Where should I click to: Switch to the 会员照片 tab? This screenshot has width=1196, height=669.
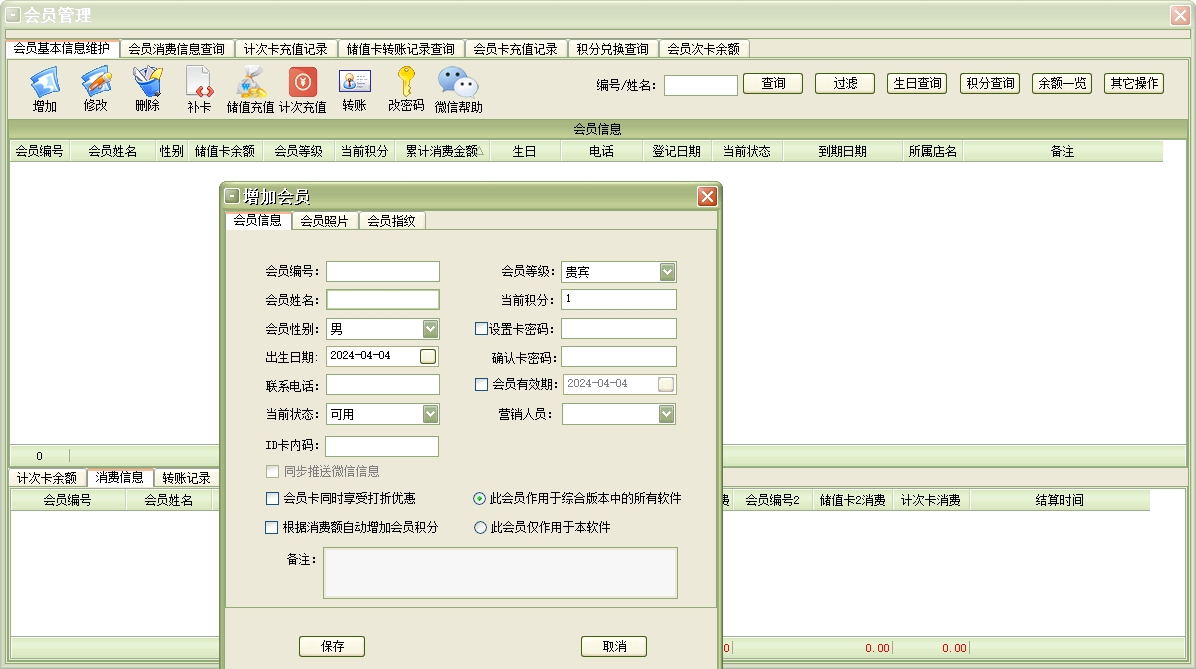(325, 221)
